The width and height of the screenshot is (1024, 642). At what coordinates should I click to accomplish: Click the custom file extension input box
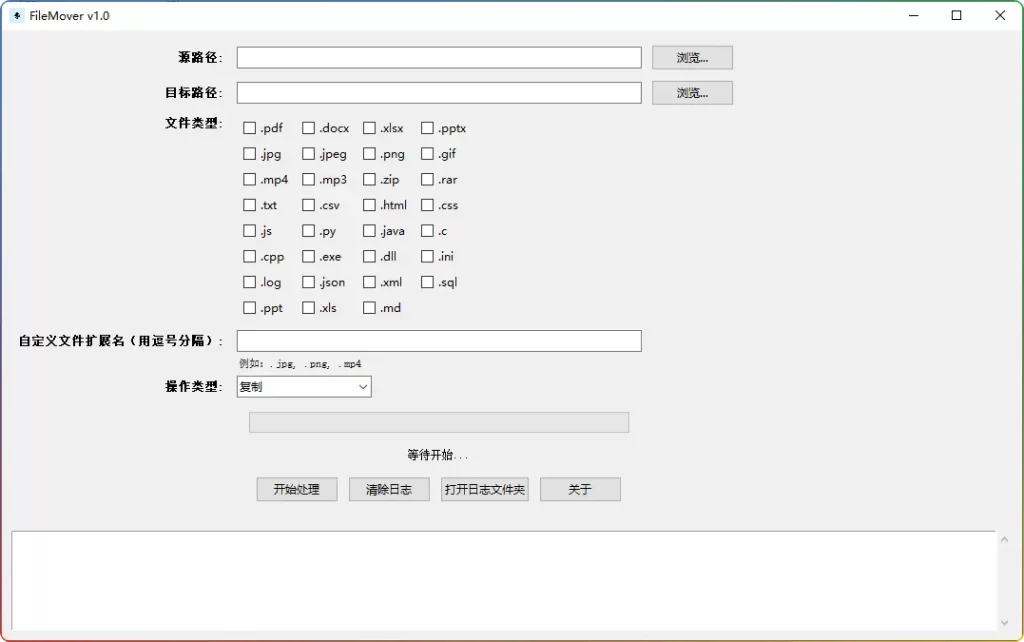(439, 341)
